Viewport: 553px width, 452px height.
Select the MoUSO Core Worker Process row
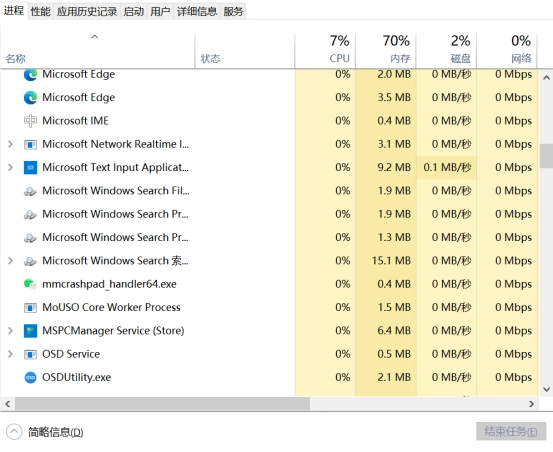tap(269, 307)
